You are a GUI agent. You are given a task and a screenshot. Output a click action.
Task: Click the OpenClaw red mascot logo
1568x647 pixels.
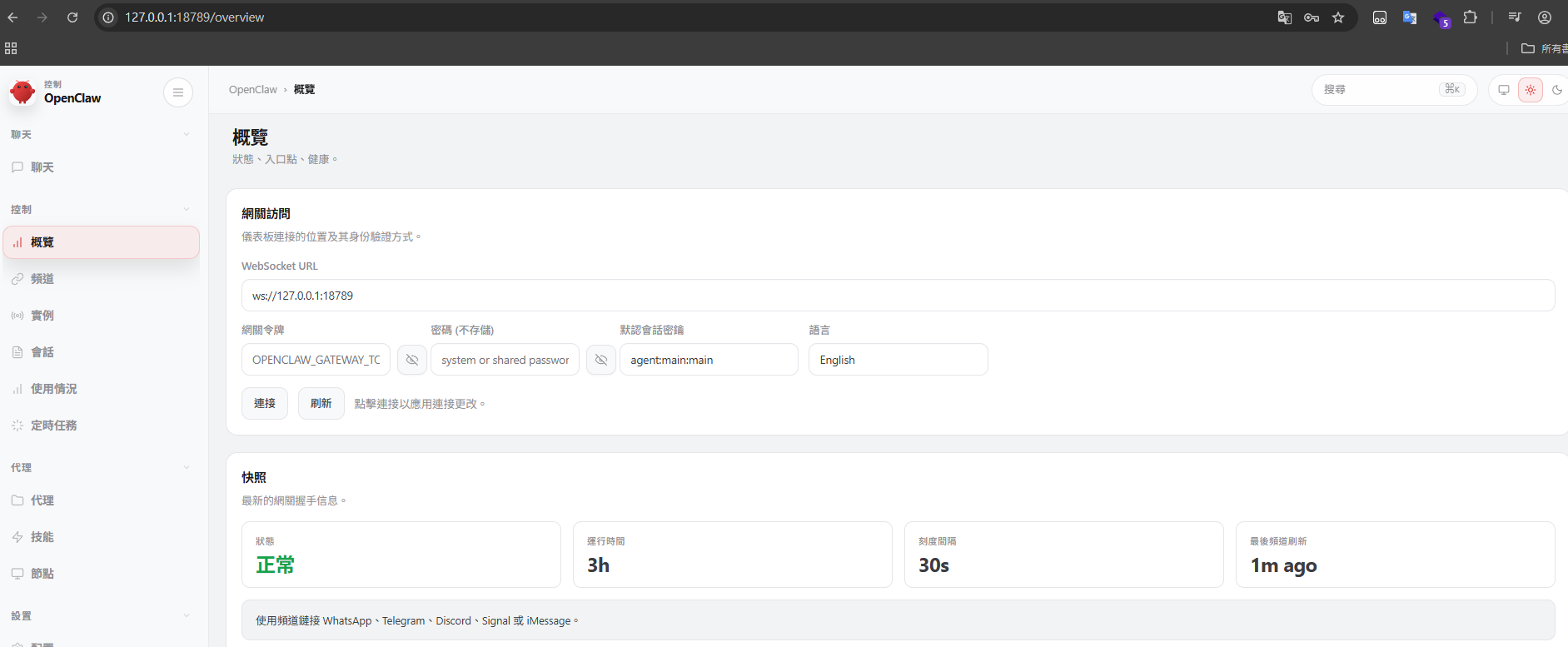click(x=22, y=92)
